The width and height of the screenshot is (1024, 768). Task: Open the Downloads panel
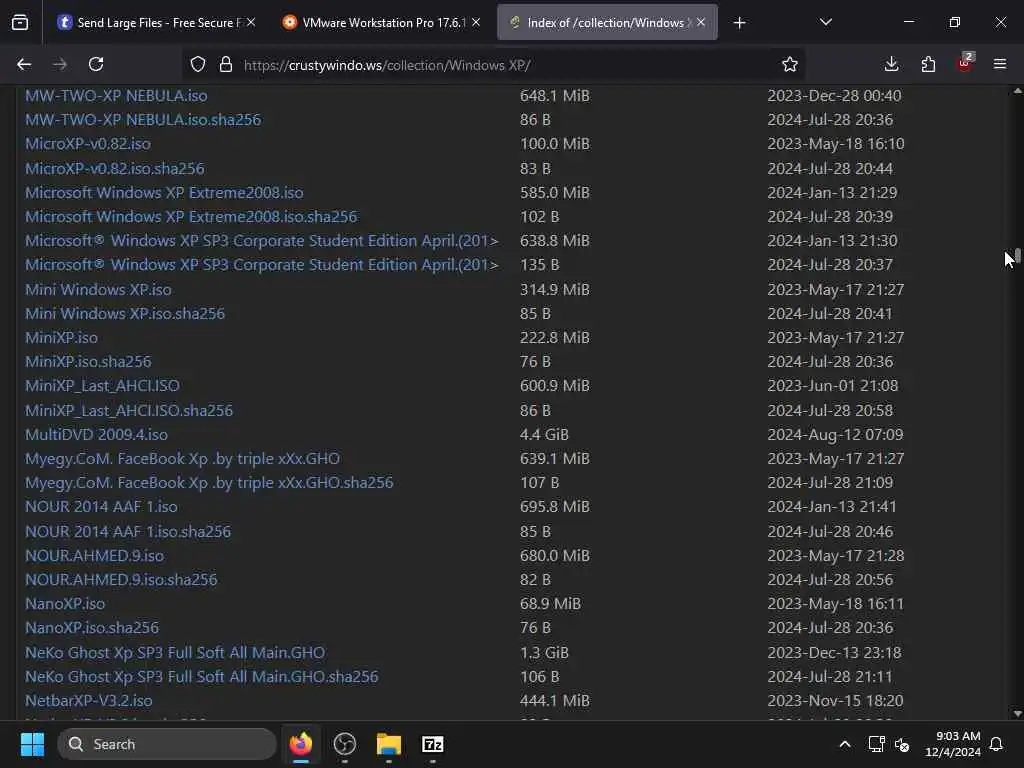pos(891,64)
